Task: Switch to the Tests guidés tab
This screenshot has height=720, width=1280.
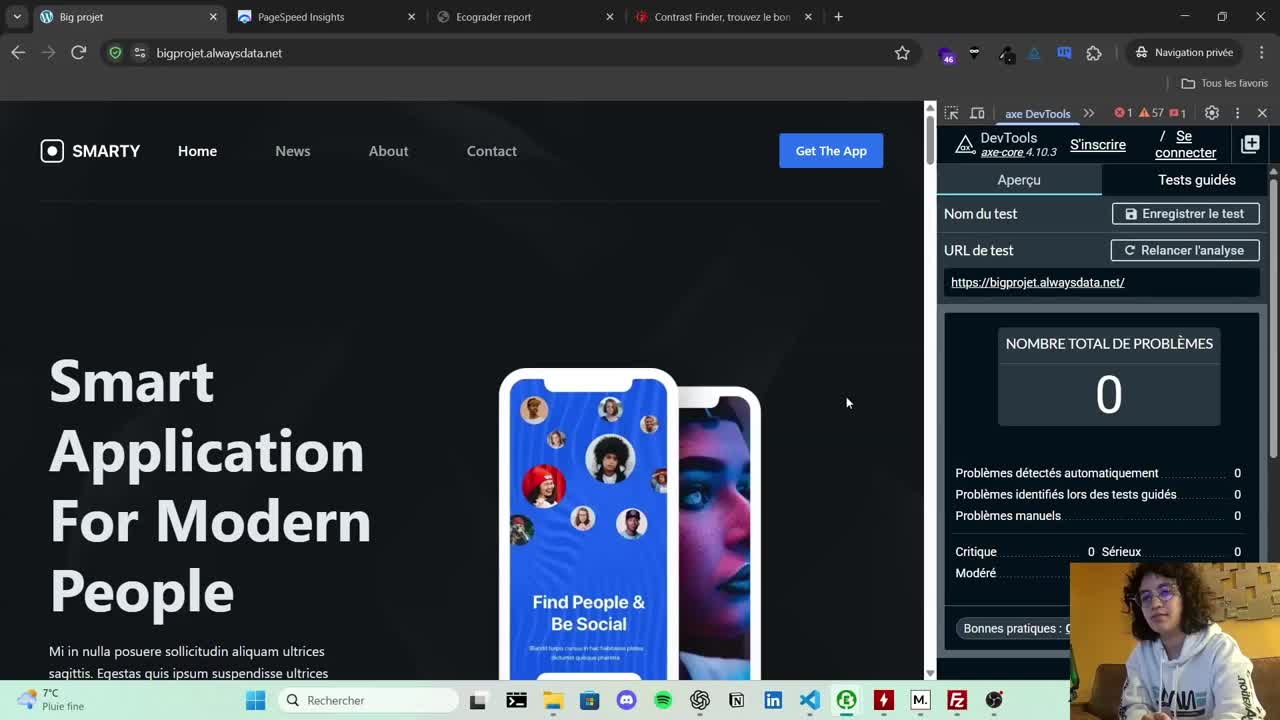Action: [x=1196, y=180]
